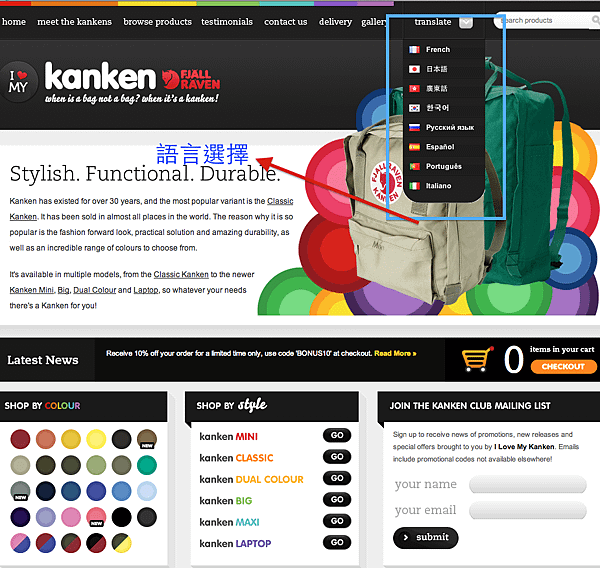Open the Dual Colour text link
This screenshot has height=568, width=600.
95,290
